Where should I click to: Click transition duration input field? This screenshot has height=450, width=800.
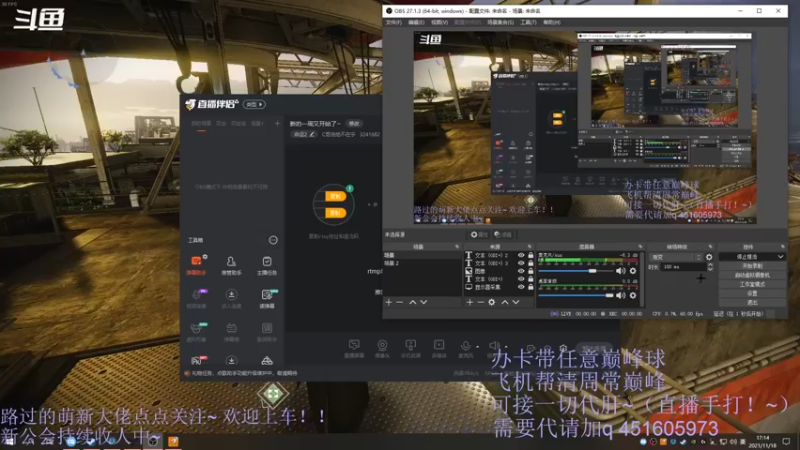pyautogui.click(x=684, y=267)
